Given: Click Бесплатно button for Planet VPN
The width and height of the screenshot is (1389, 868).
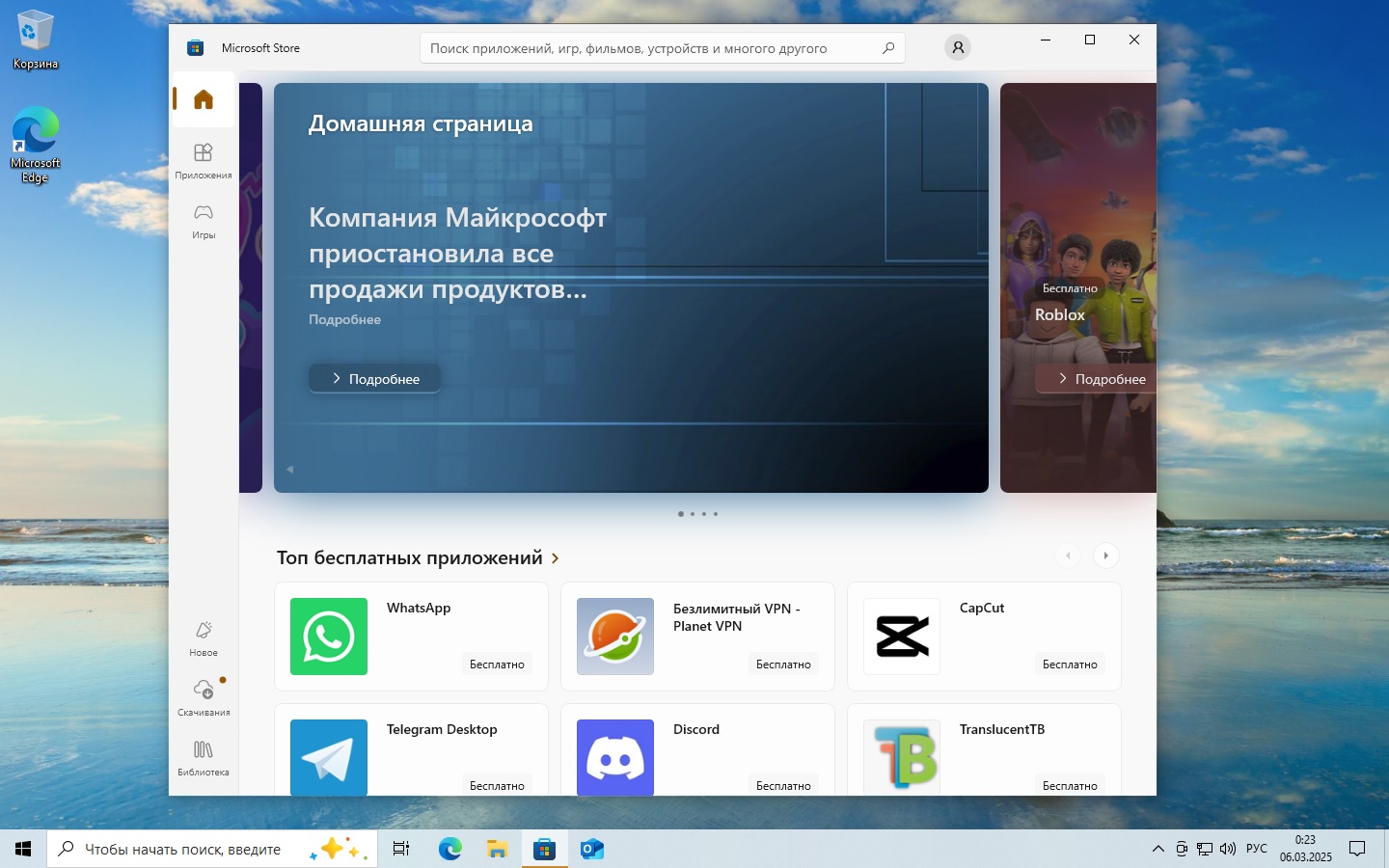Looking at the screenshot, I should click(783, 665).
